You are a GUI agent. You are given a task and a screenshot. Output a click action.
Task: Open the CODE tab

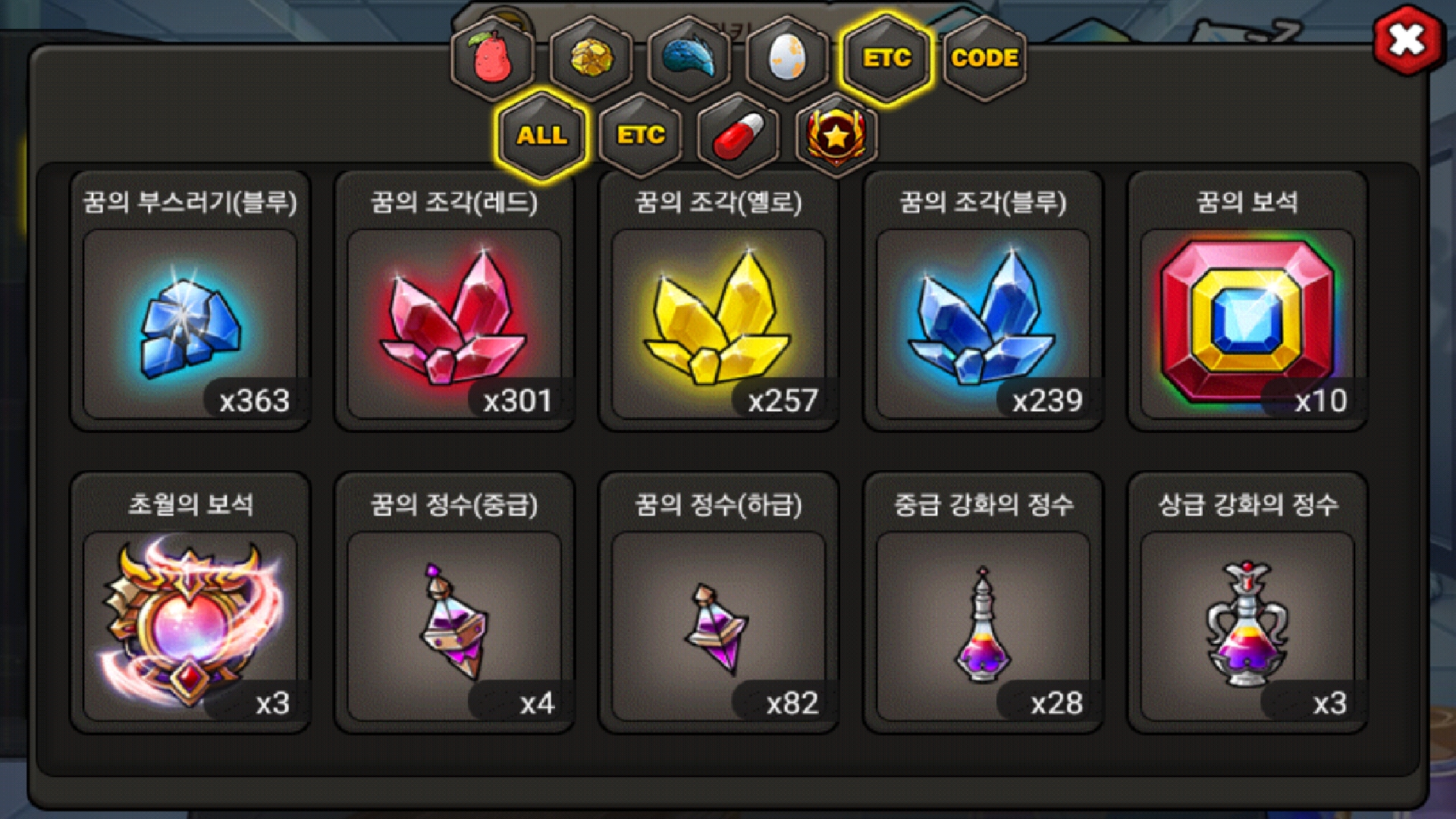(x=984, y=58)
